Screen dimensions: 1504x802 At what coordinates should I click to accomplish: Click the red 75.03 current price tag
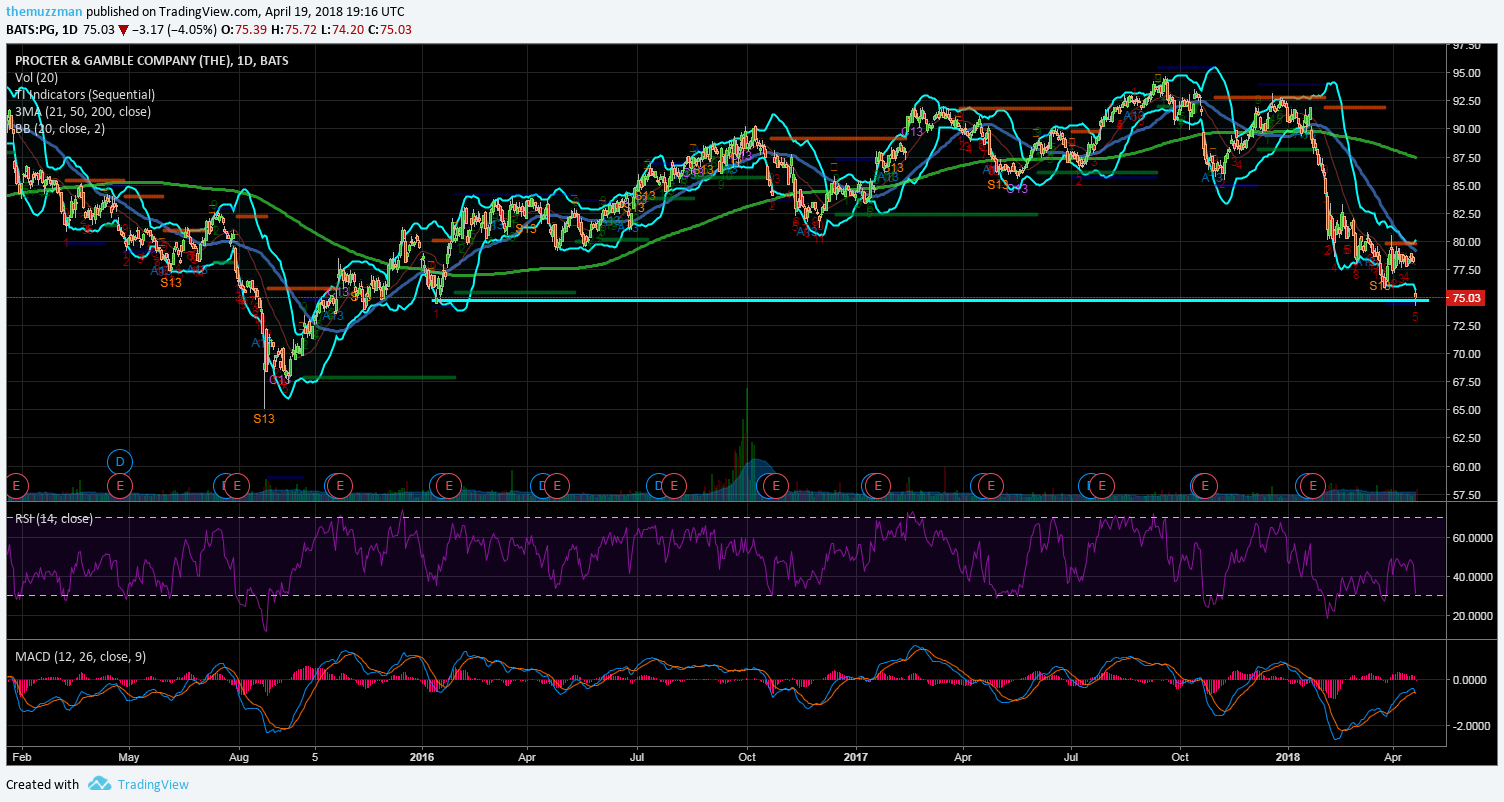click(x=1466, y=298)
